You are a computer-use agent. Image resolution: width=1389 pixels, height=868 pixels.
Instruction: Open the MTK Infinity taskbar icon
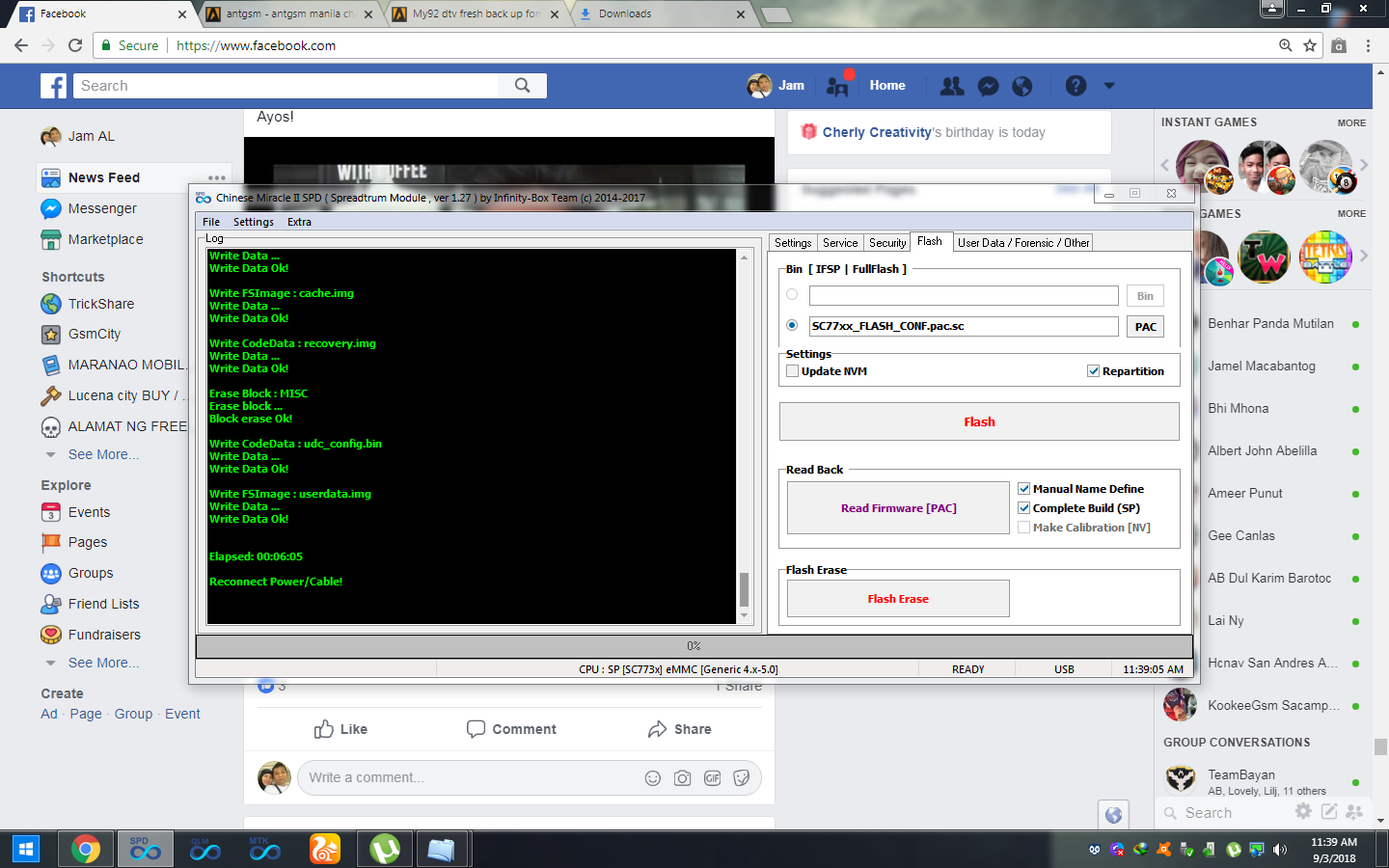click(x=265, y=850)
